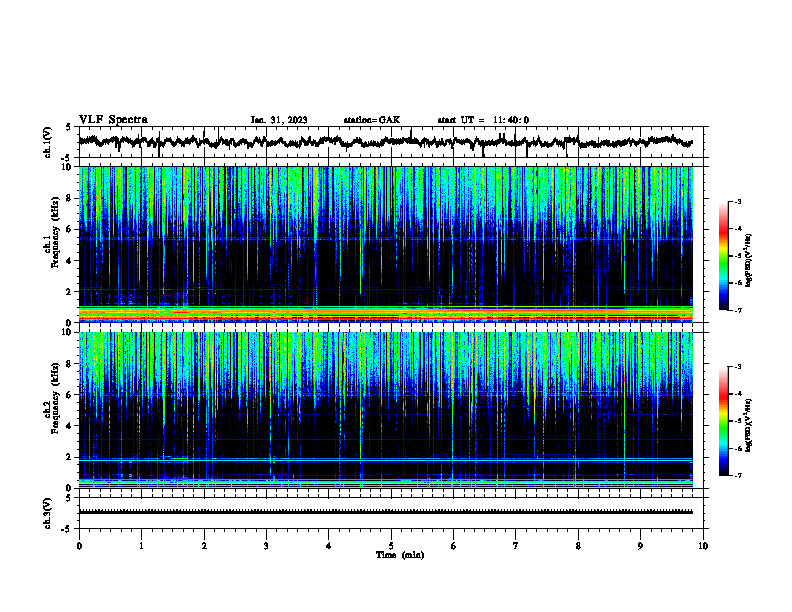Screen dimensions: 792x612
Task: Click the "VLF Spectra" title text
Action: click(113, 120)
